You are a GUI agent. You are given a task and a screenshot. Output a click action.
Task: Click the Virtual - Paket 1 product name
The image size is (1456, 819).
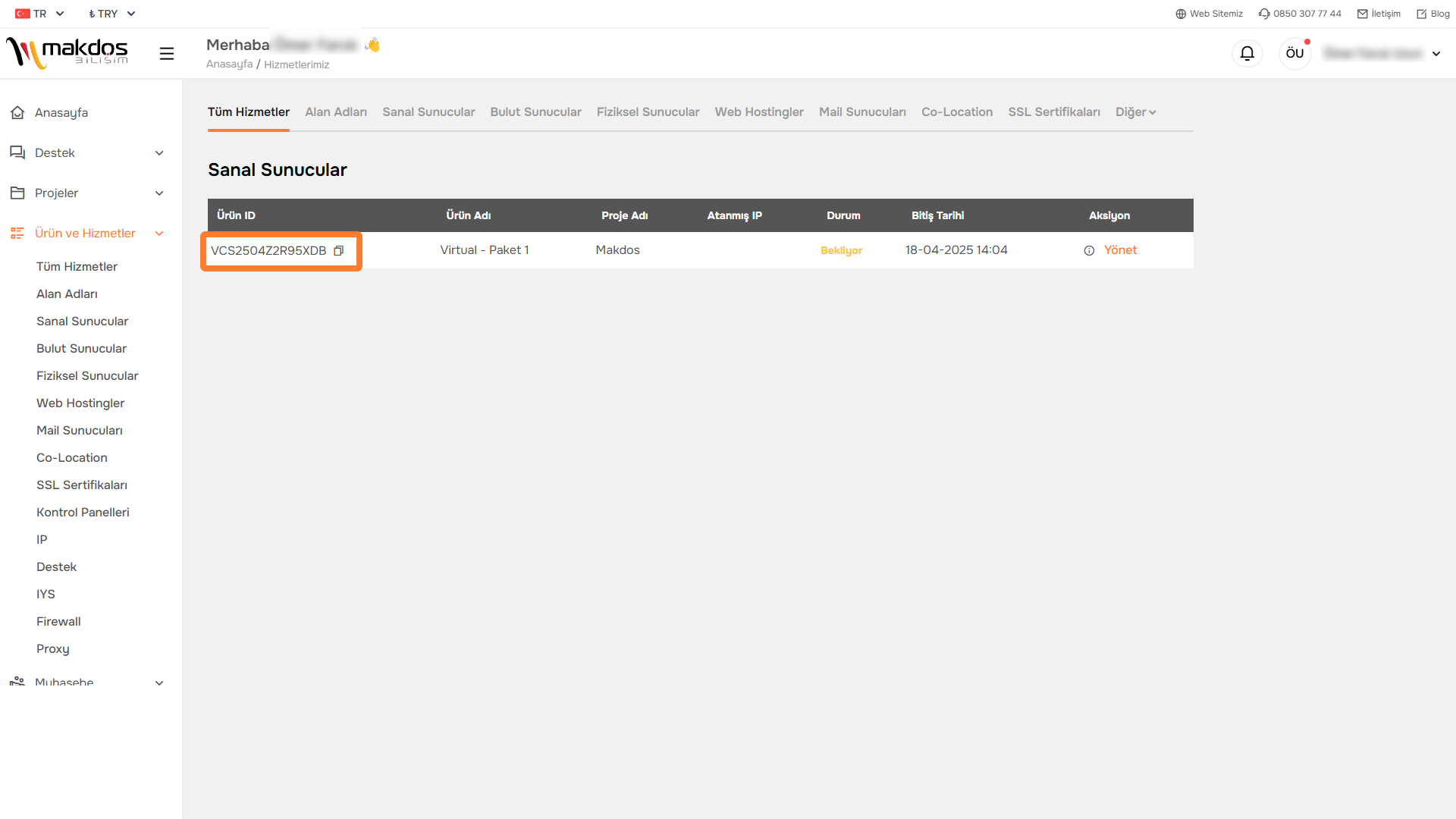485,250
